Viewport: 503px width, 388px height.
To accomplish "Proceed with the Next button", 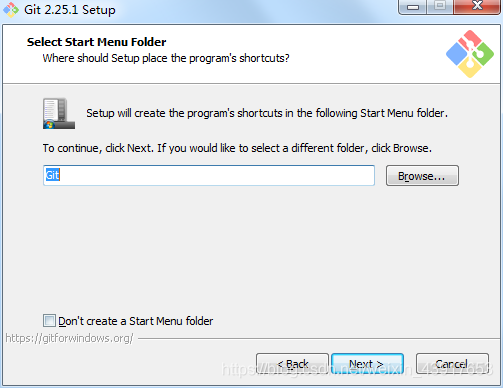I will [x=367, y=364].
